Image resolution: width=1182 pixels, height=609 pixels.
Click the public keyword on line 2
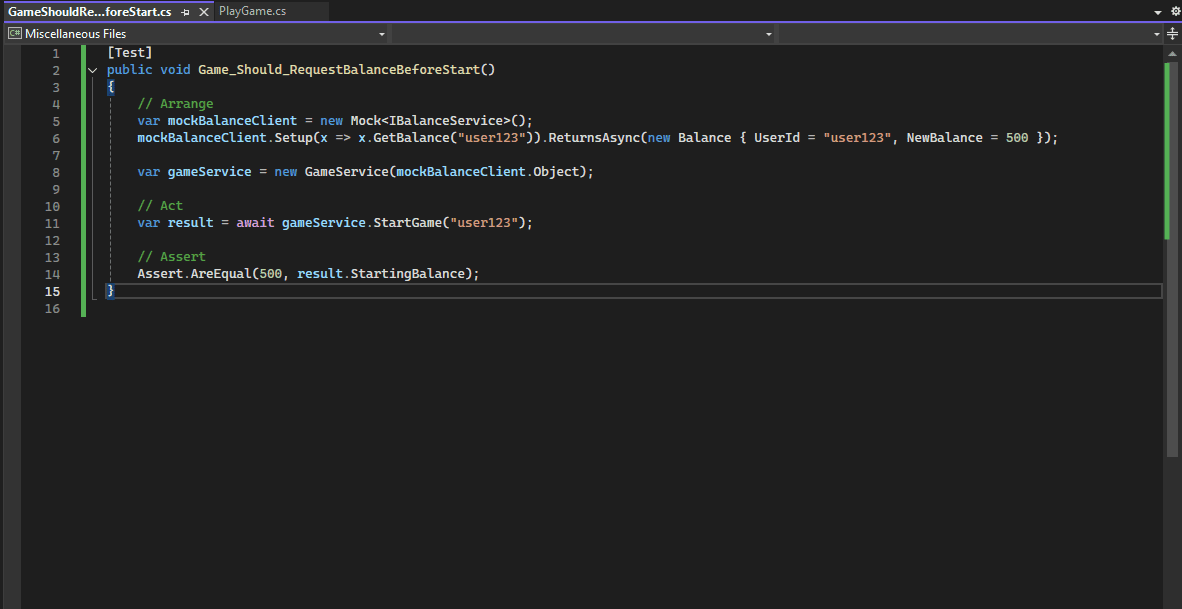coord(130,70)
